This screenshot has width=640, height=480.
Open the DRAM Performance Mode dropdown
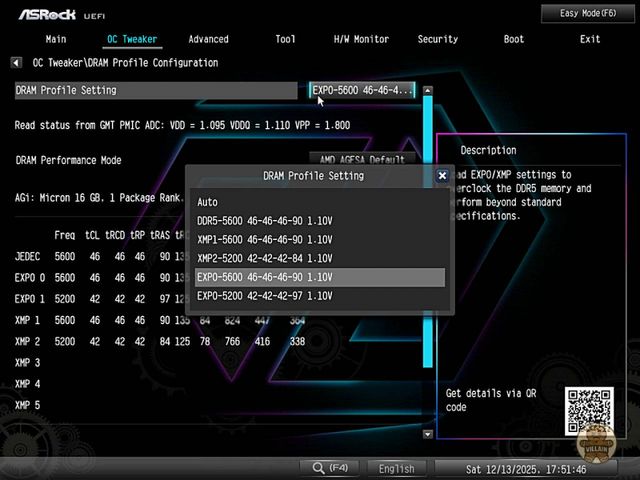pos(362,159)
